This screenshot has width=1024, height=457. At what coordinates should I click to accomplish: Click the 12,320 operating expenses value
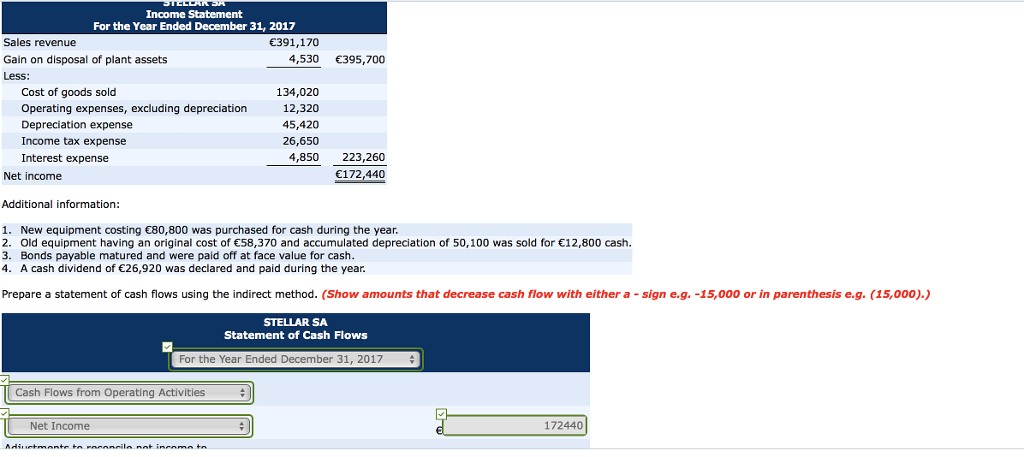click(300, 108)
